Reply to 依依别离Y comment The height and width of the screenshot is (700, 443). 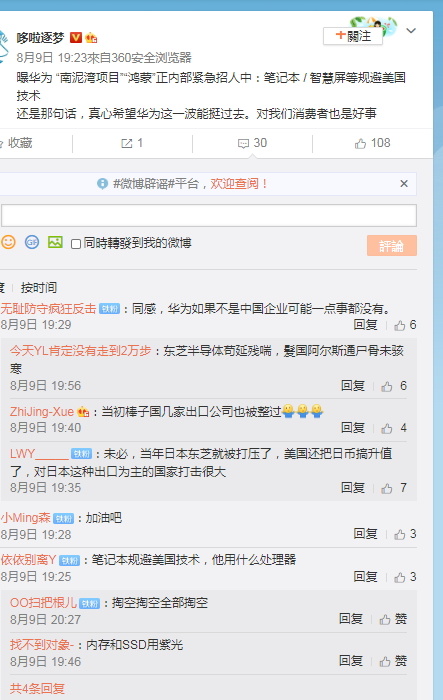(x=365, y=577)
